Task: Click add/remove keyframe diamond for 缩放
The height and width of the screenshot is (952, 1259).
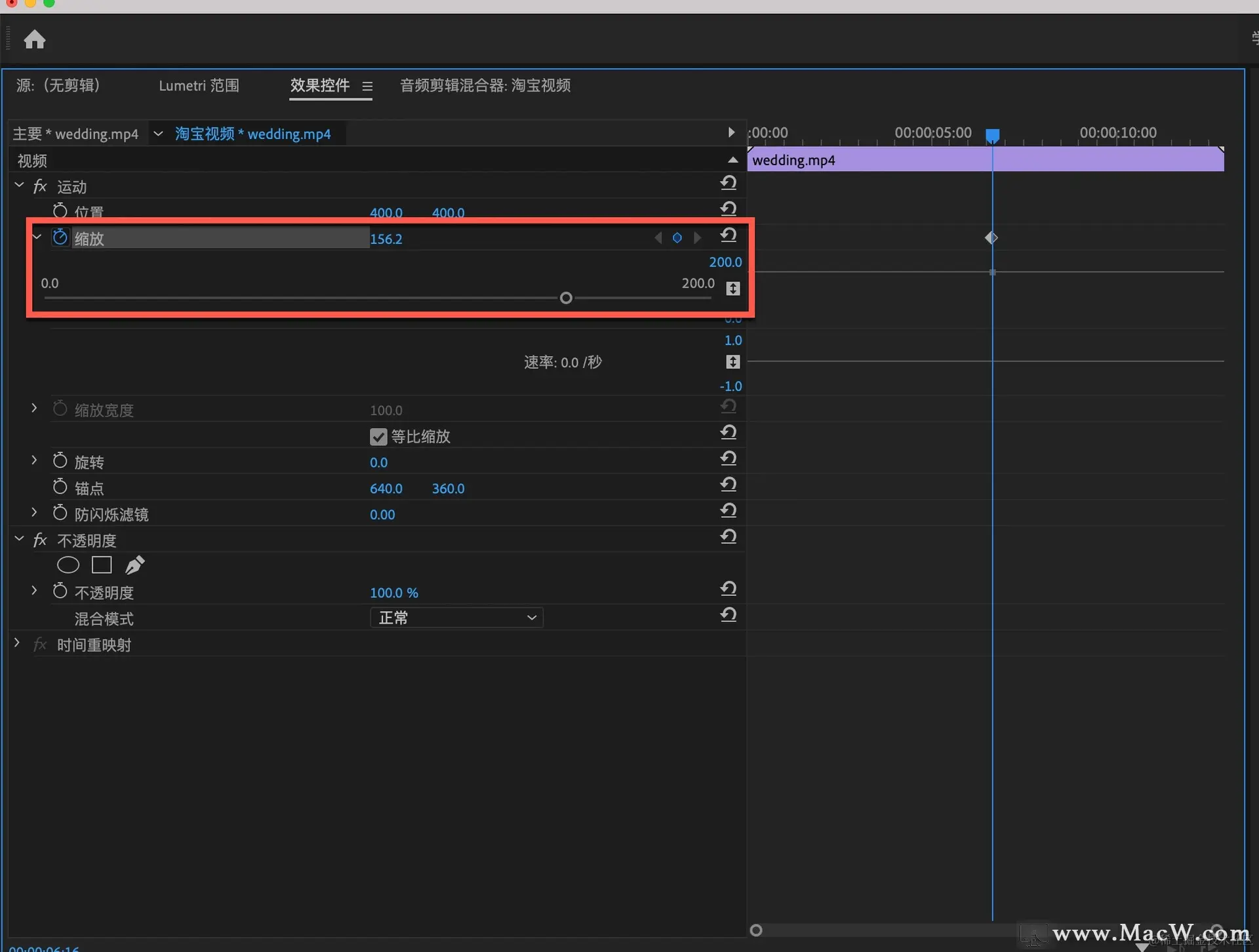Action: 677,238
